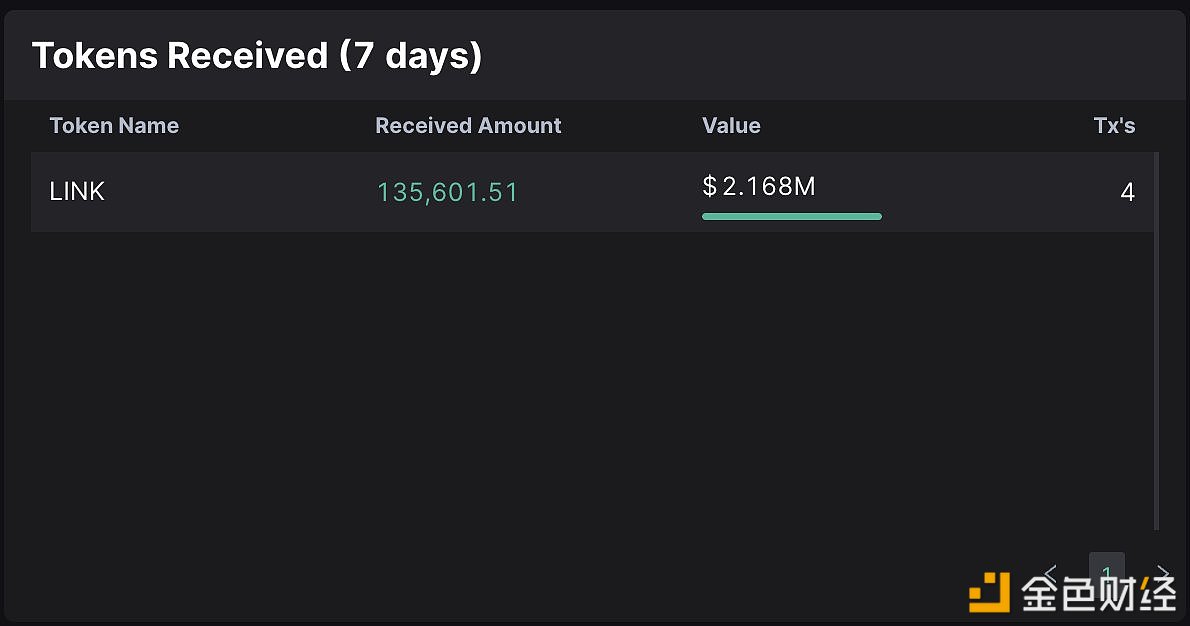Image resolution: width=1190 pixels, height=626 pixels.
Task: Click the dollar sign in Value cell
Action: (709, 186)
